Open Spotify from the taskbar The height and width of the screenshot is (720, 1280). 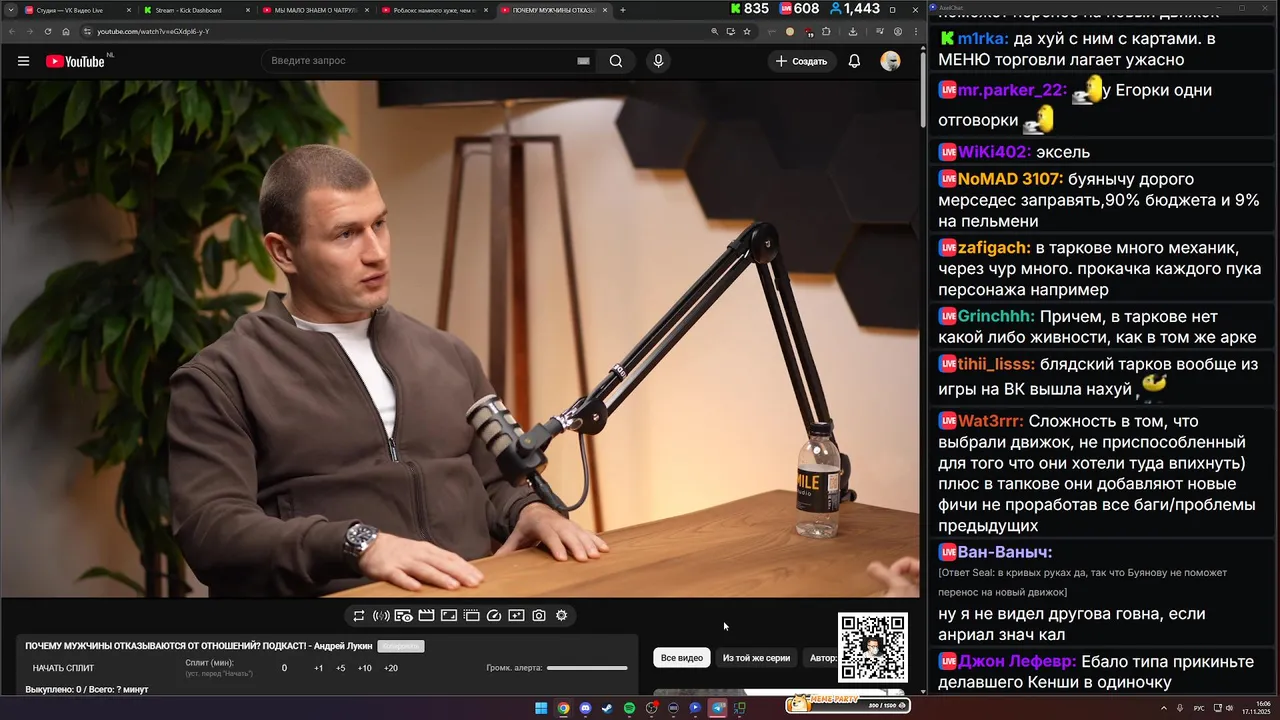[x=629, y=708]
